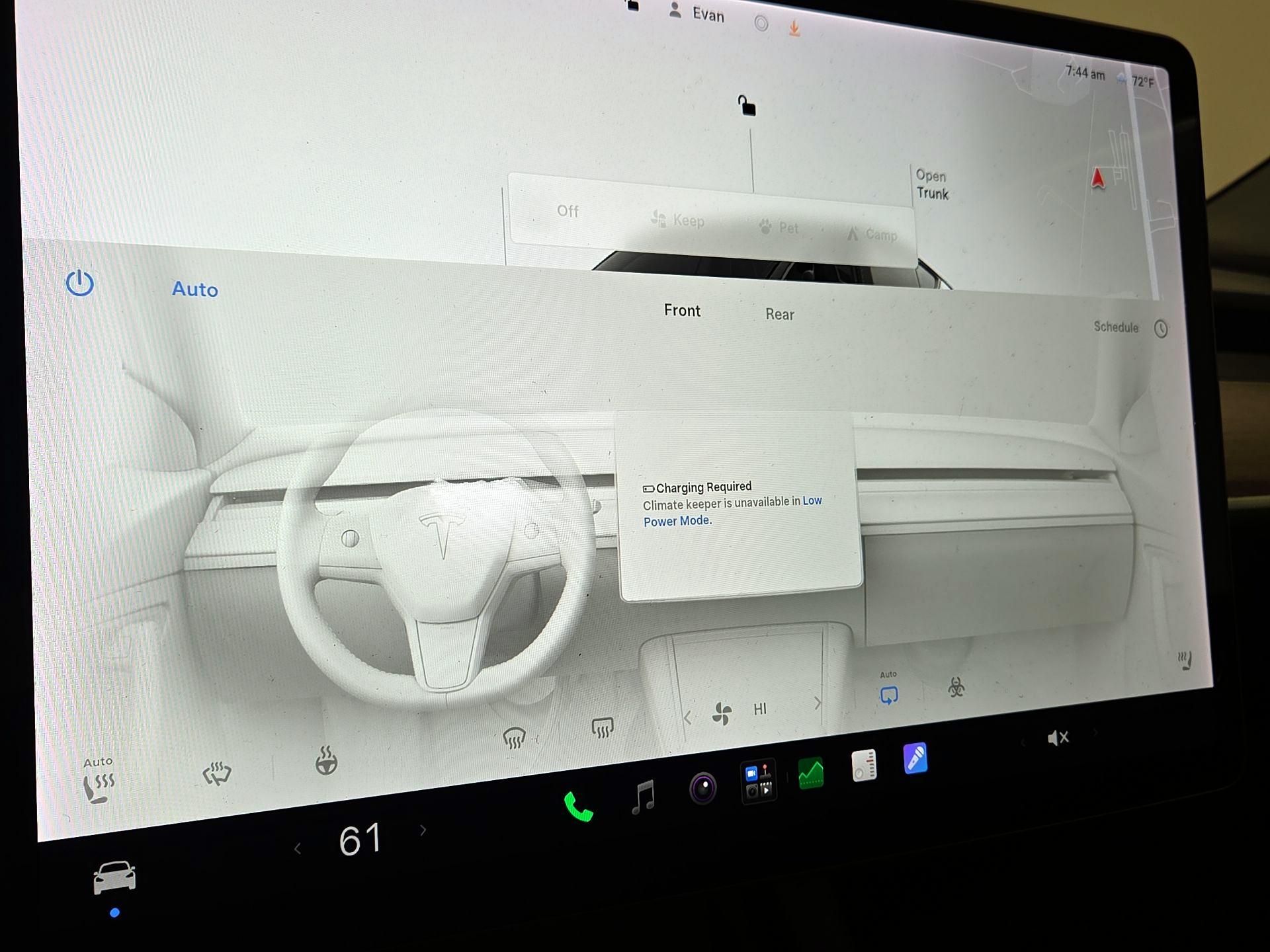This screenshot has height=952, width=1270.
Task: Select Keep climate mode
Action: (x=677, y=220)
